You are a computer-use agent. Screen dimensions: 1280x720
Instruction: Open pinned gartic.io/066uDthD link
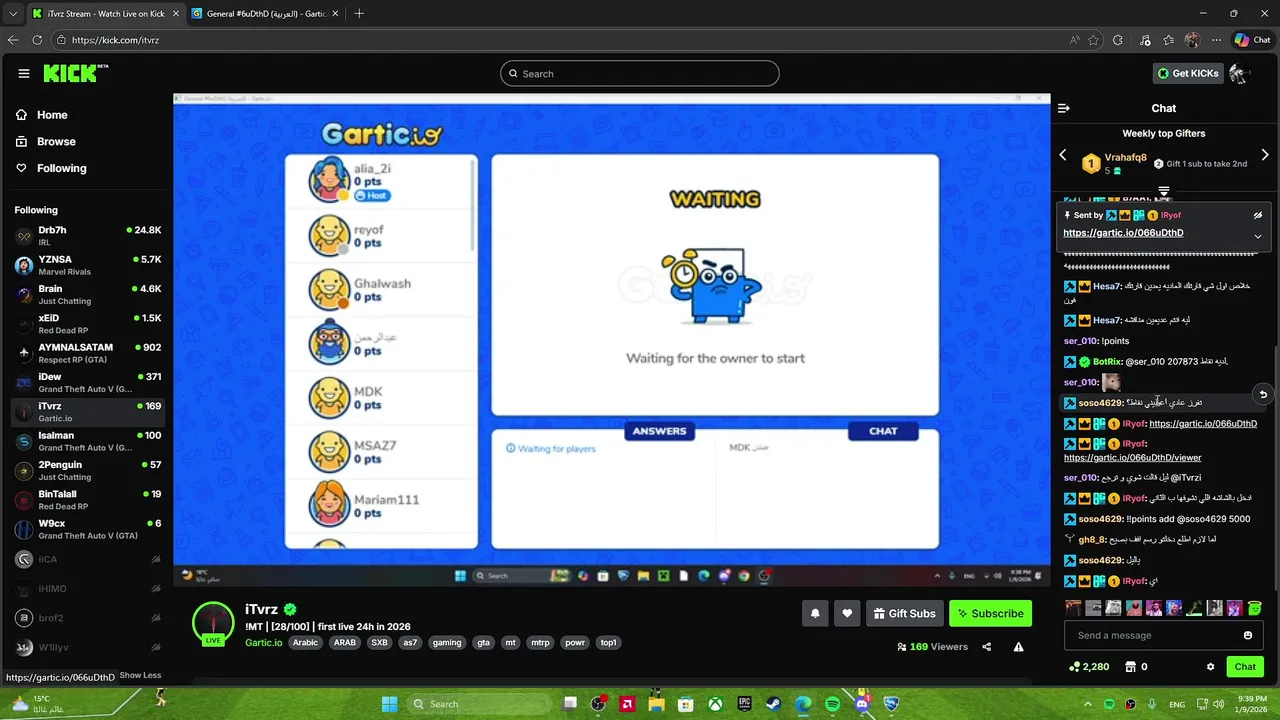click(1123, 233)
